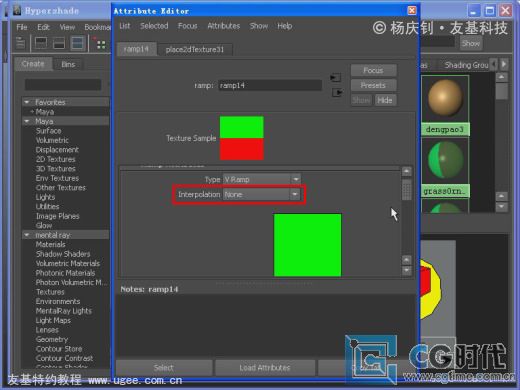This screenshot has height=390, width=520.
Task: Select 3D Textures in the tree
Action: (56, 169)
